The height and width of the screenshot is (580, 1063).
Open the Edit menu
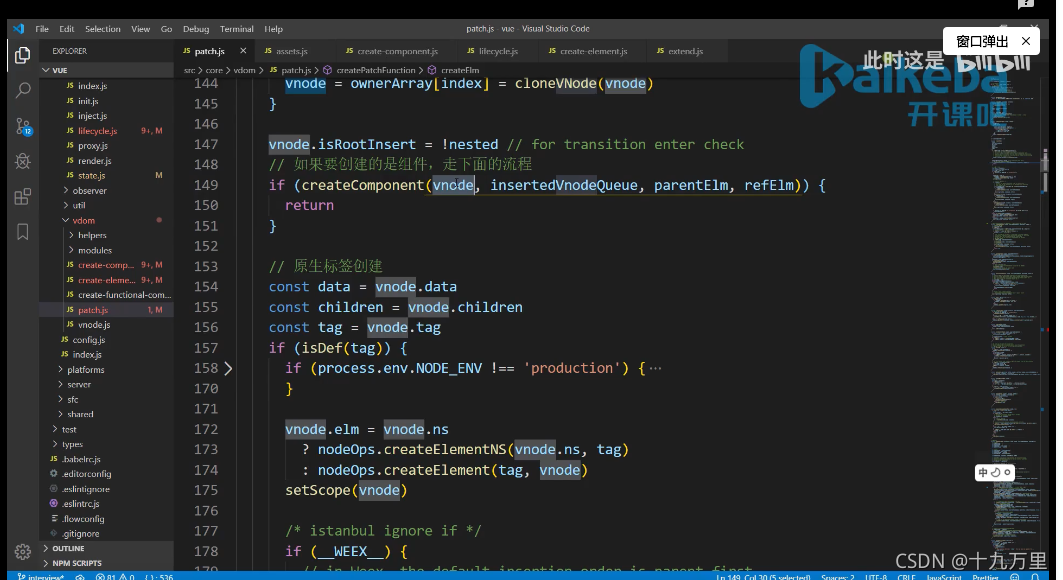click(x=66, y=29)
